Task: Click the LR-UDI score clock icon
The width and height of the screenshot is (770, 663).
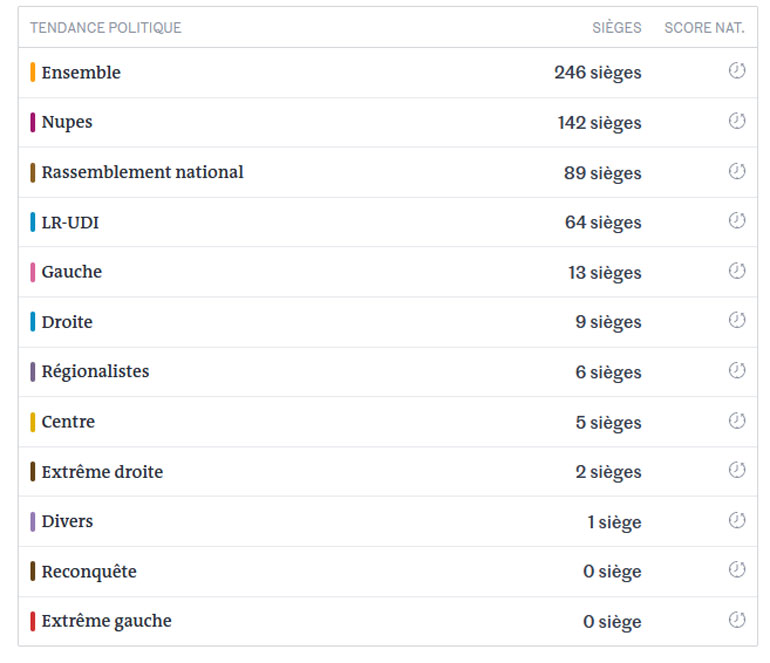Action: (737, 220)
